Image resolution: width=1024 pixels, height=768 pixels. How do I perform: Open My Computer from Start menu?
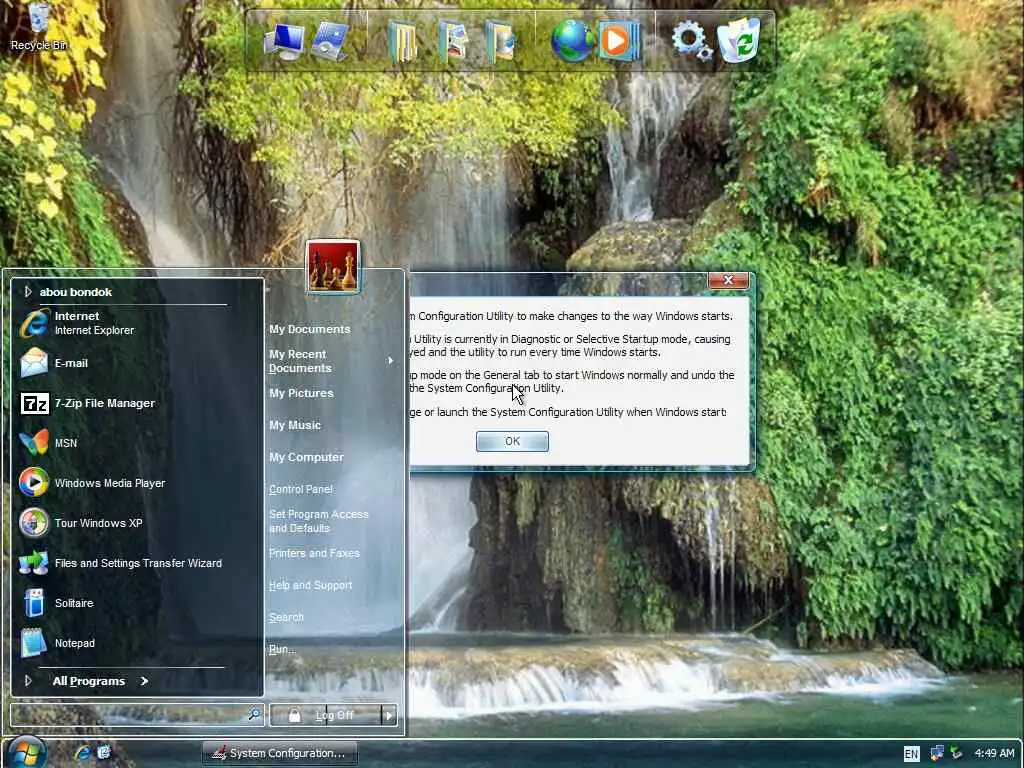tap(306, 457)
